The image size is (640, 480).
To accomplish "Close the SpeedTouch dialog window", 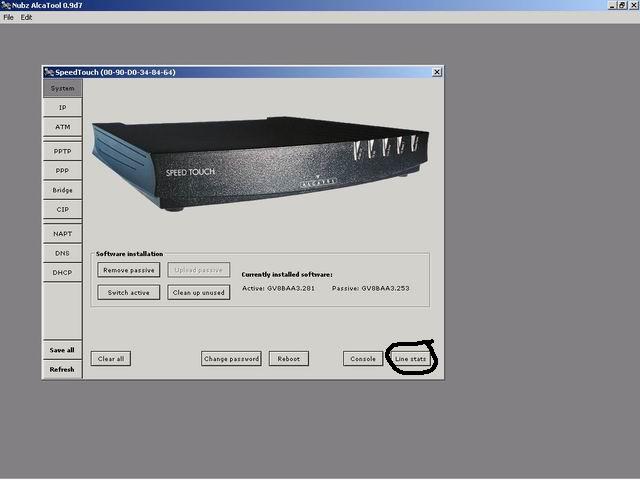I will [437, 72].
